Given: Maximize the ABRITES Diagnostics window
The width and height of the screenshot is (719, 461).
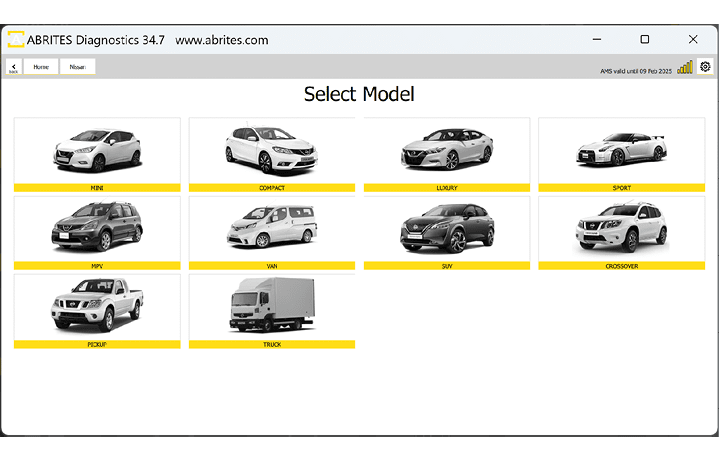Looking at the screenshot, I should coord(645,40).
